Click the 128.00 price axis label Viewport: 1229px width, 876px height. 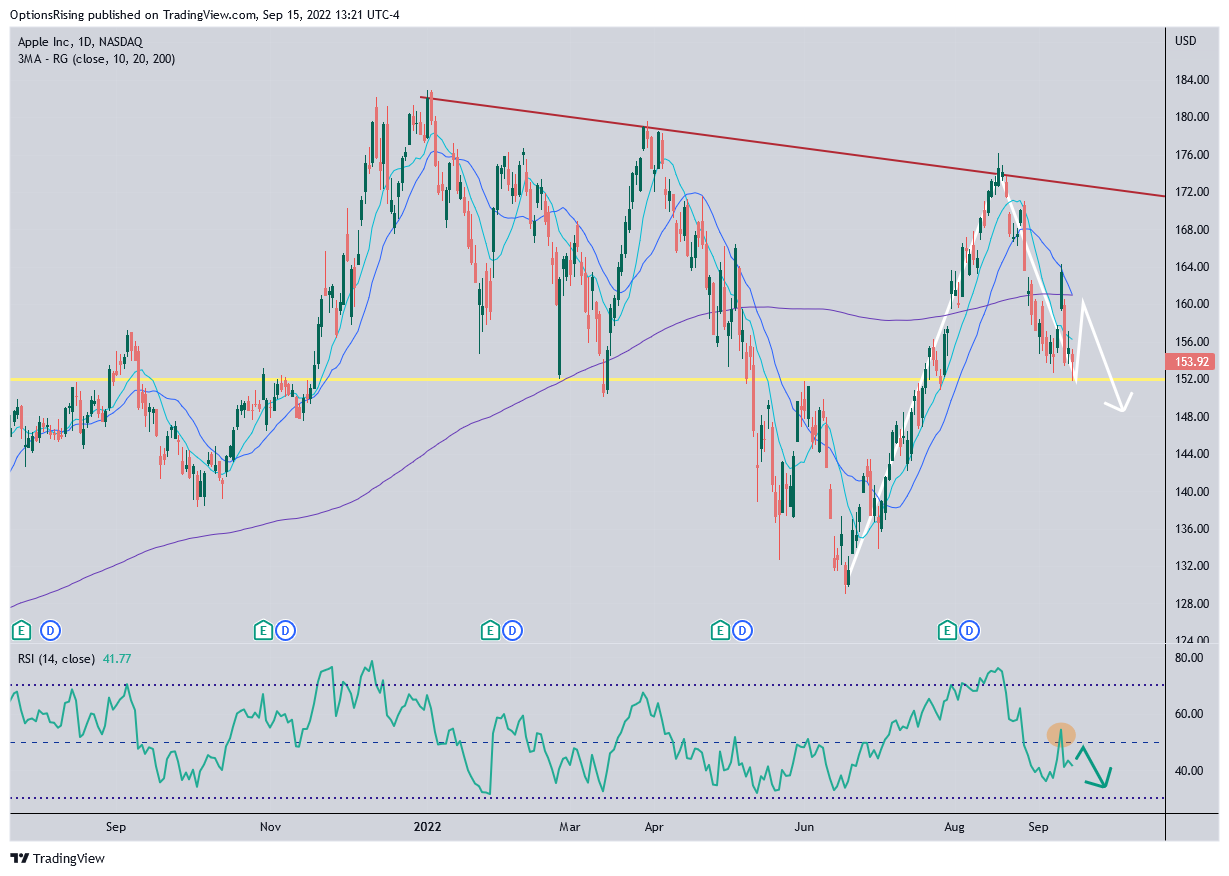click(x=1191, y=604)
